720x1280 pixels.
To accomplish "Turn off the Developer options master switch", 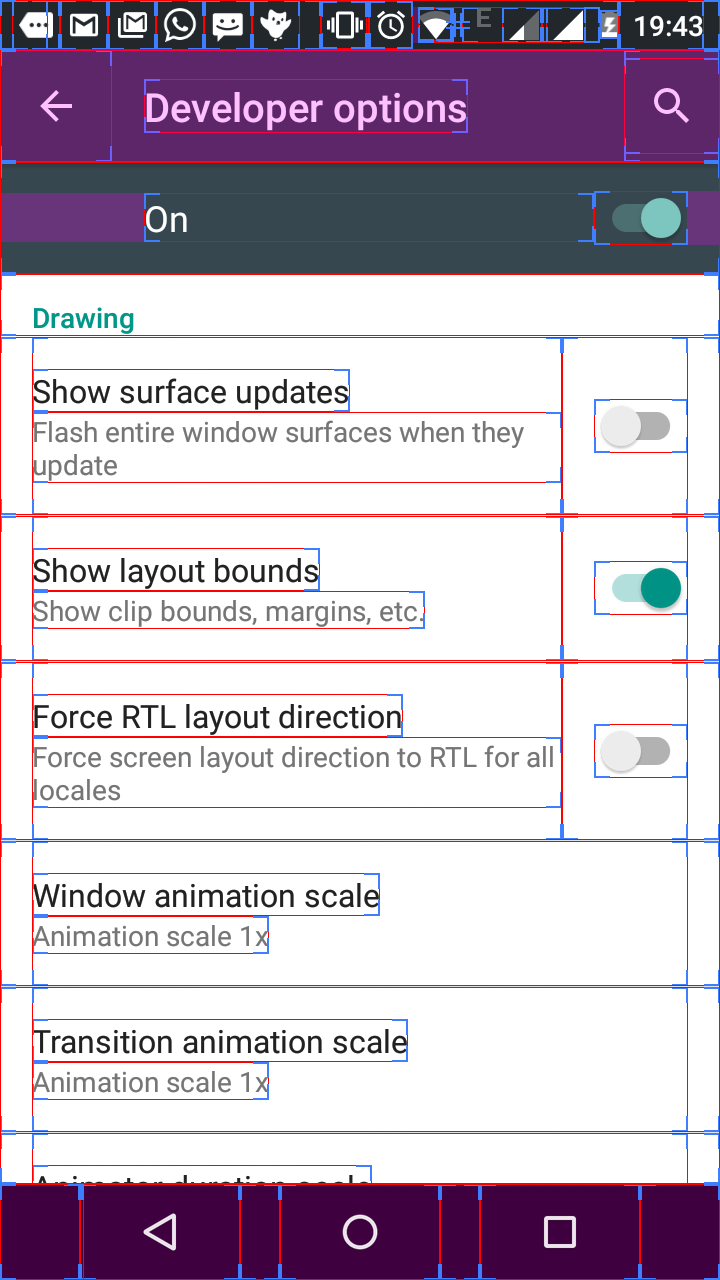I will (641, 218).
